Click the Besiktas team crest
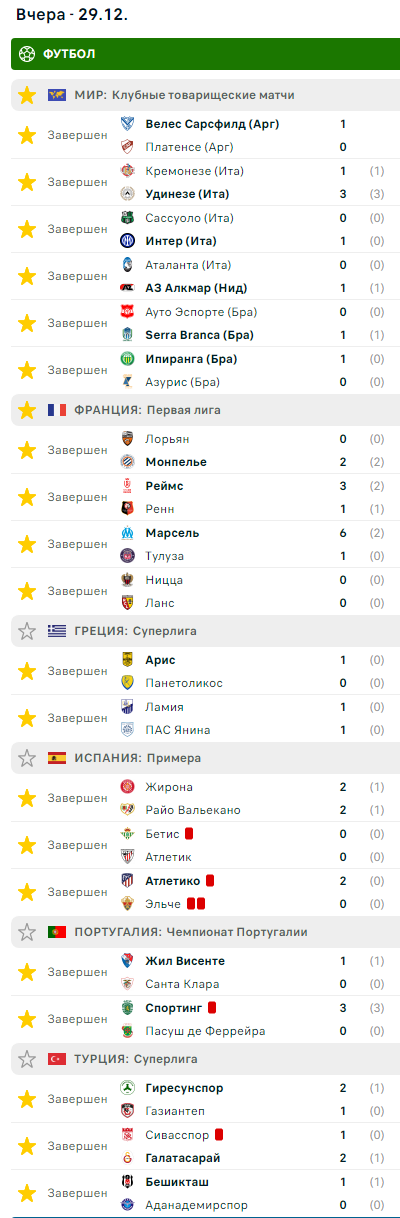The image size is (400, 1218). pos(127,1181)
